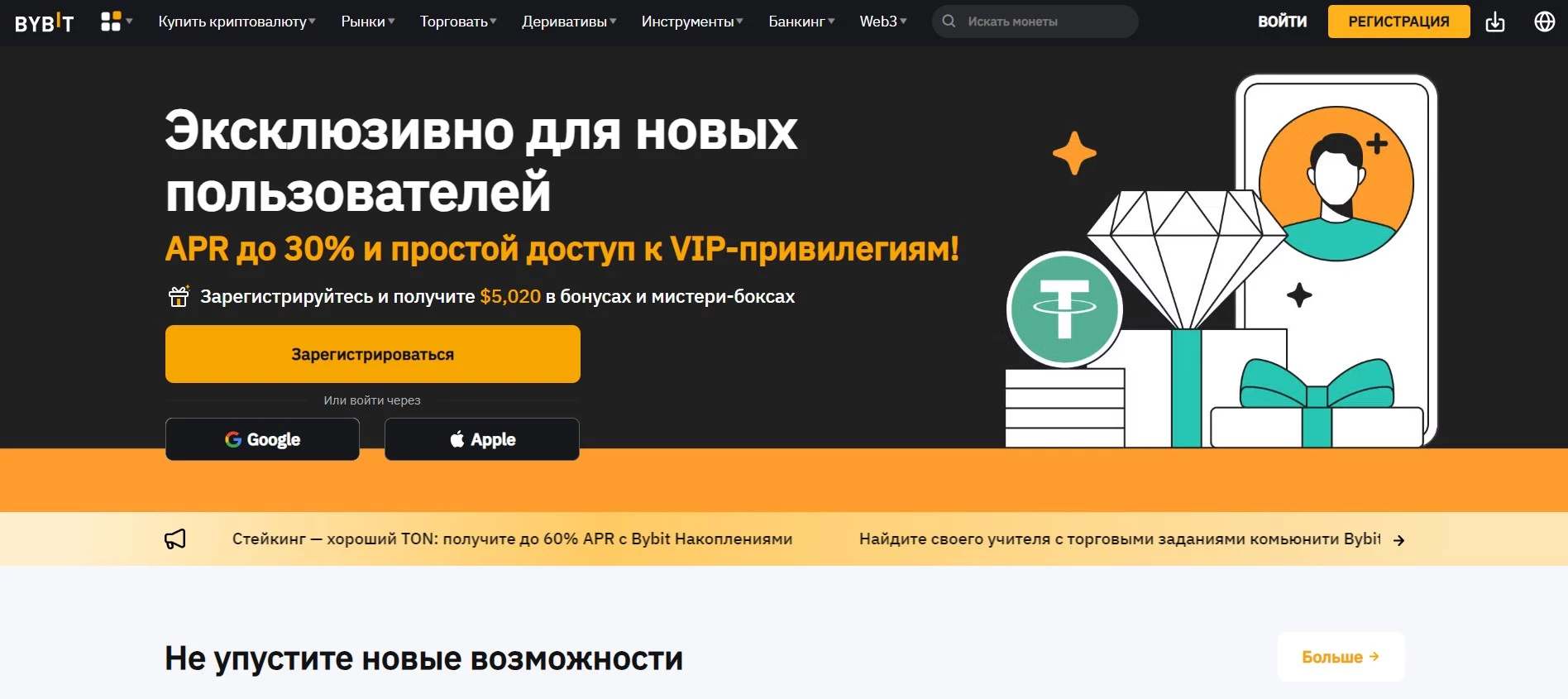Open the Торговать menu
The image size is (1568, 699).
pos(458,22)
